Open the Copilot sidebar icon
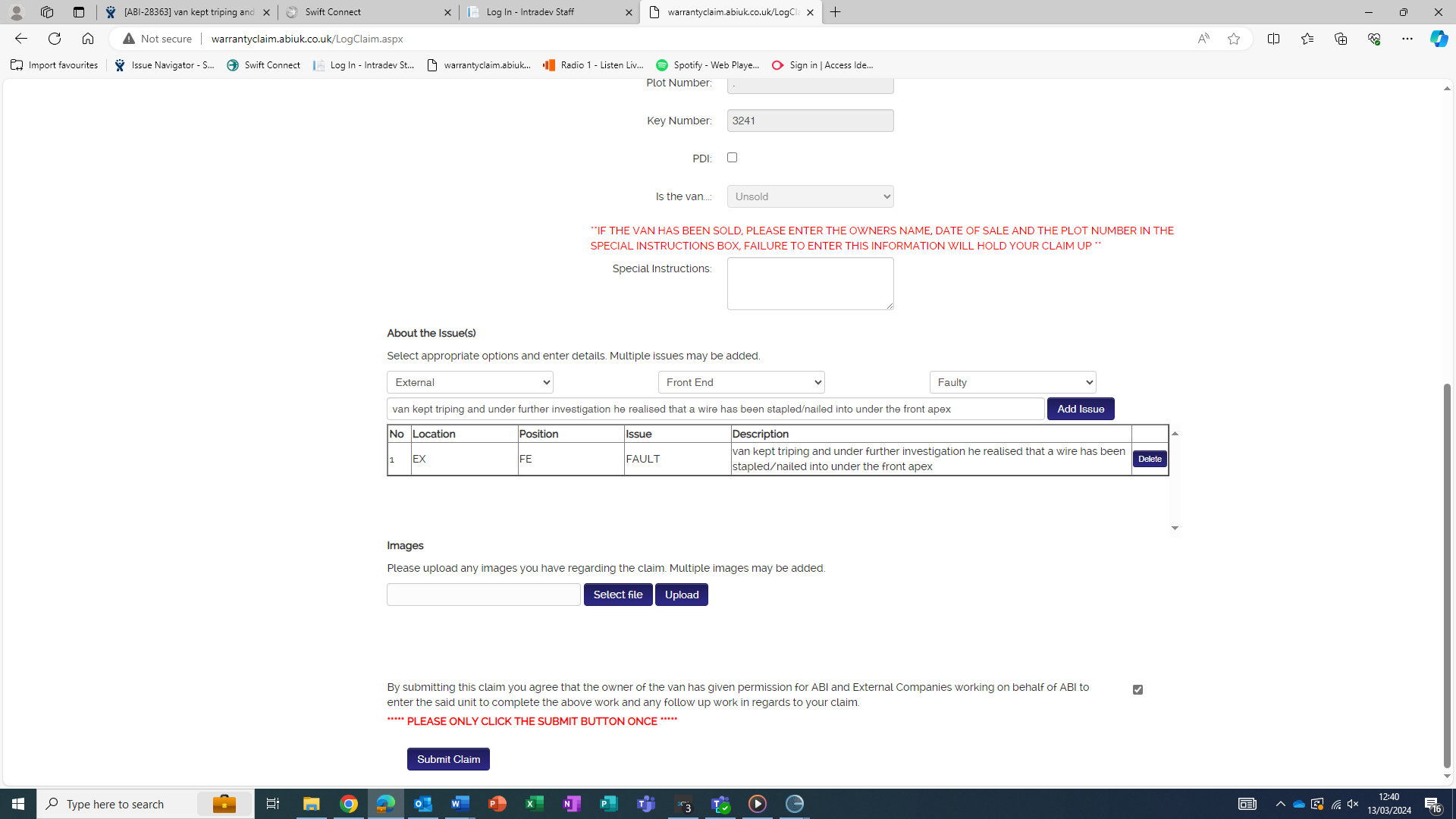This screenshot has width=1456, height=819. 1439,39
